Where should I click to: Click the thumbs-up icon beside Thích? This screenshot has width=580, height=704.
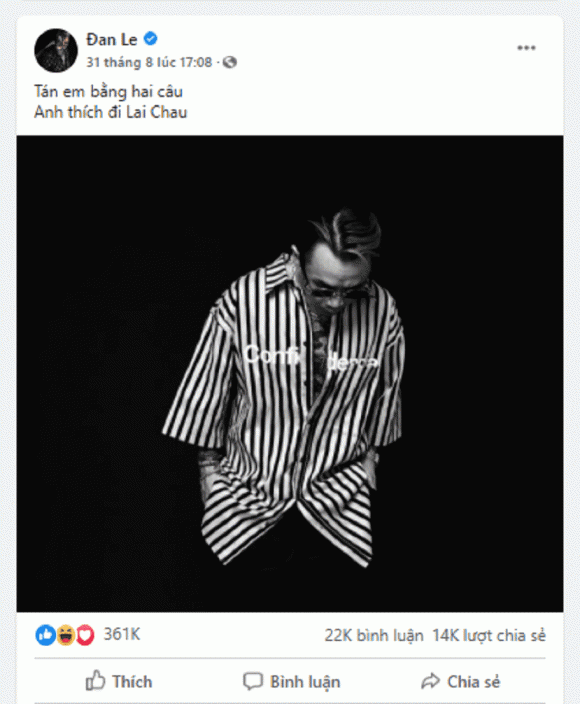tap(95, 681)
